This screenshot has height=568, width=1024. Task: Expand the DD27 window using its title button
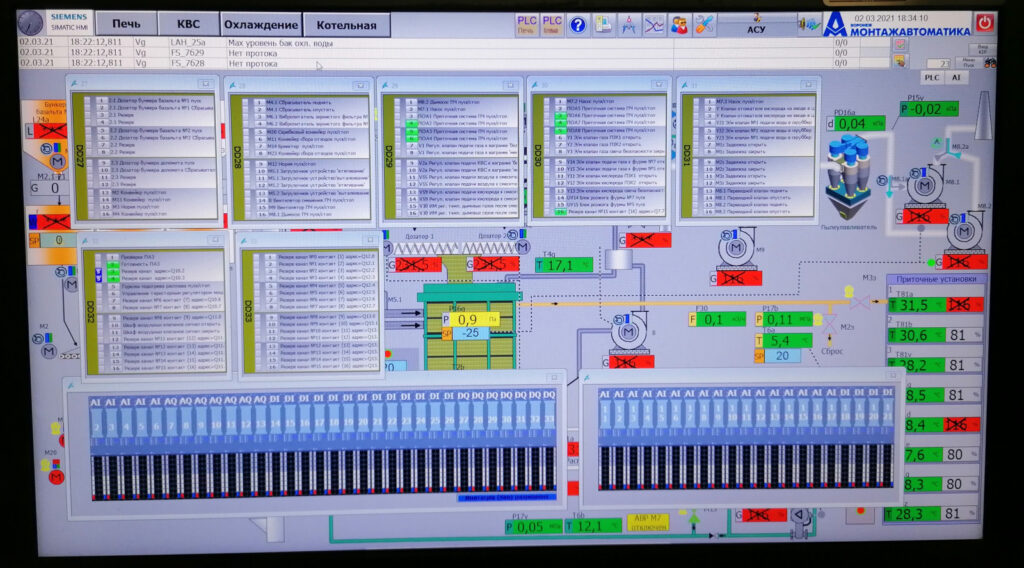coord(206,85)
